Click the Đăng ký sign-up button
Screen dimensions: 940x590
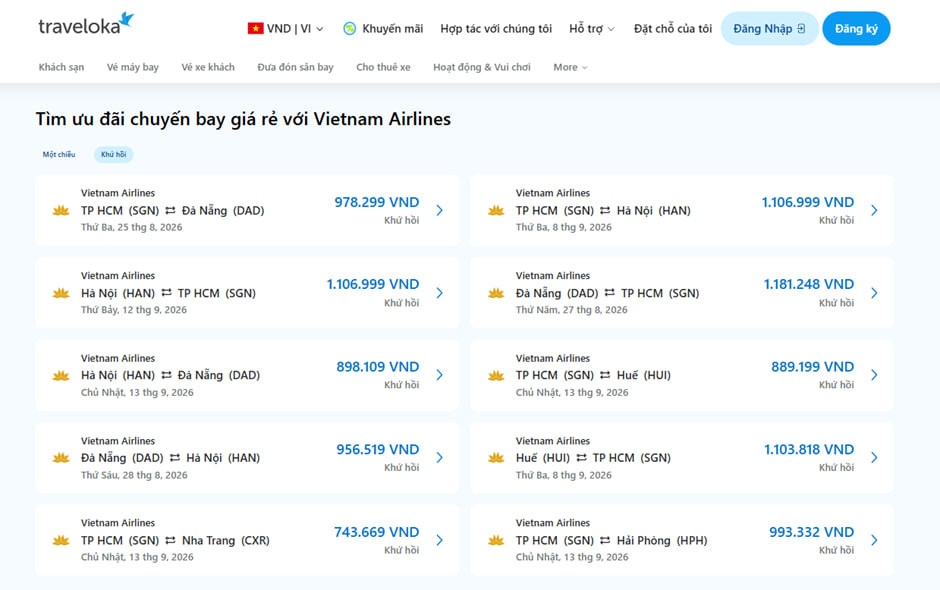tap(856, 28)
